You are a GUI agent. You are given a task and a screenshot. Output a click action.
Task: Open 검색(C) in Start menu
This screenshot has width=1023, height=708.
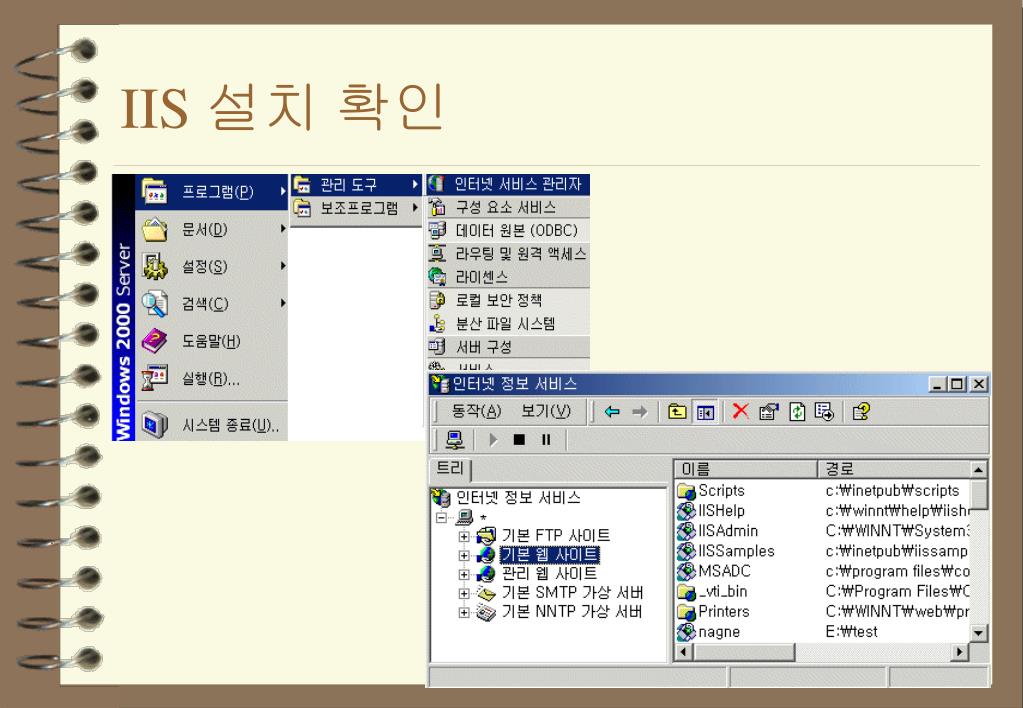pos(212,303)
